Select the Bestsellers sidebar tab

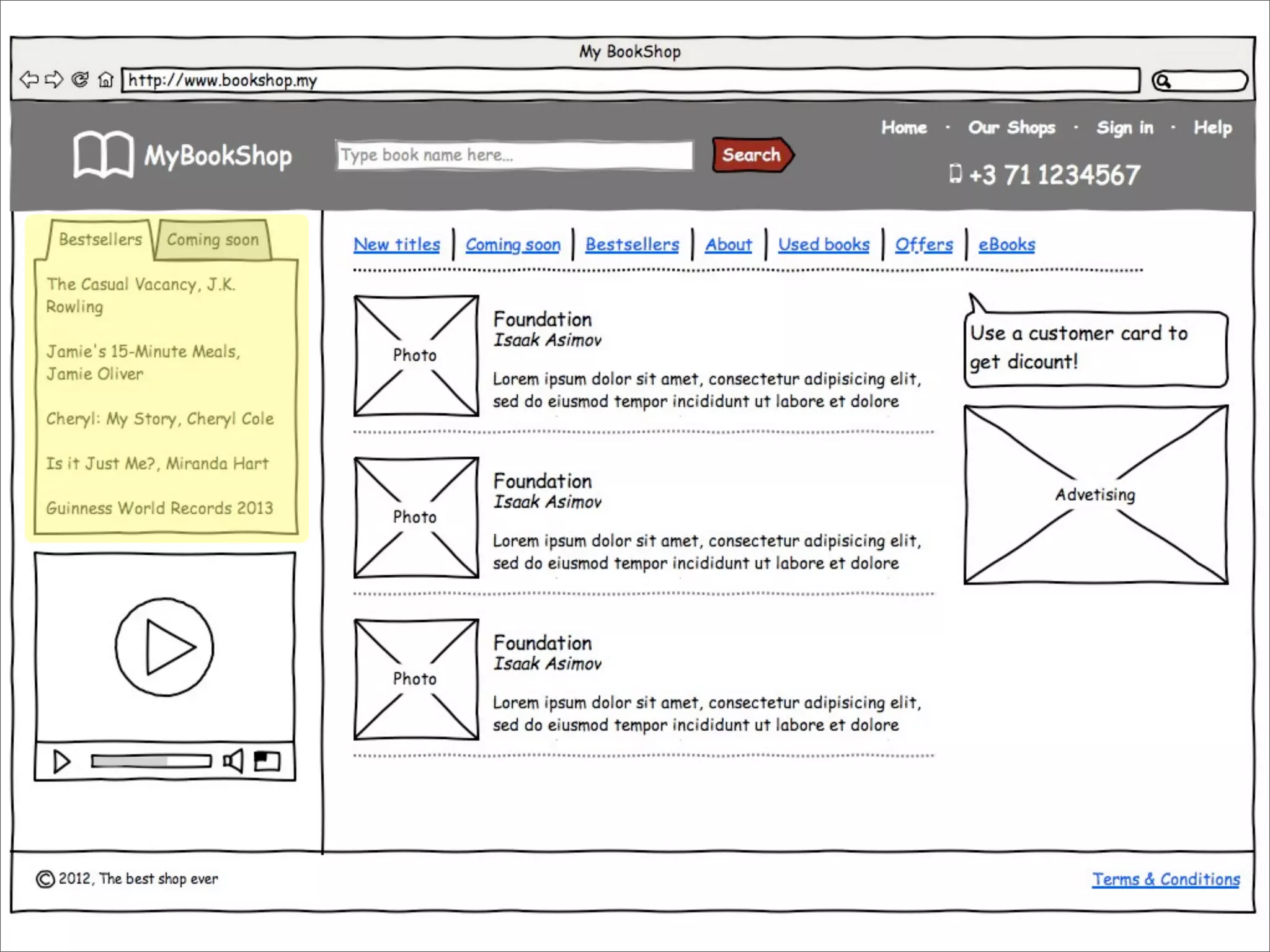pyautogui.click(x=100, y=239)
